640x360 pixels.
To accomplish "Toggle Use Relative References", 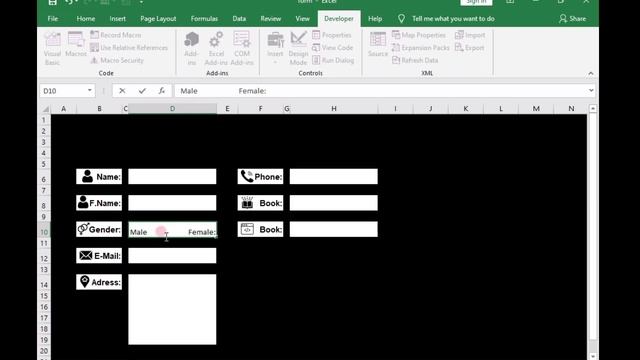I will (129, 48).
